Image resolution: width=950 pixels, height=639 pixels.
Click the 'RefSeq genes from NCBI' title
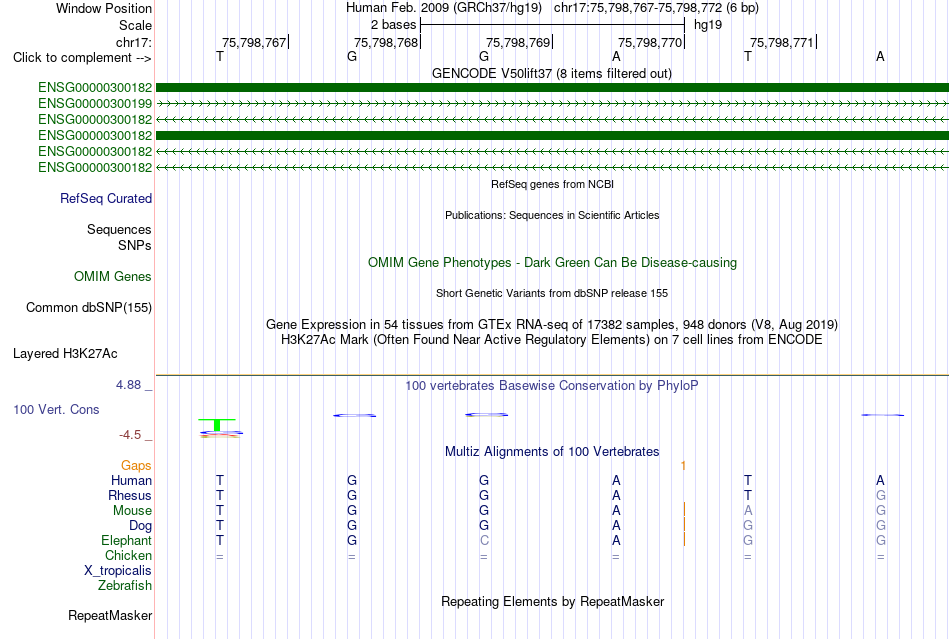[x=553, y=184]
